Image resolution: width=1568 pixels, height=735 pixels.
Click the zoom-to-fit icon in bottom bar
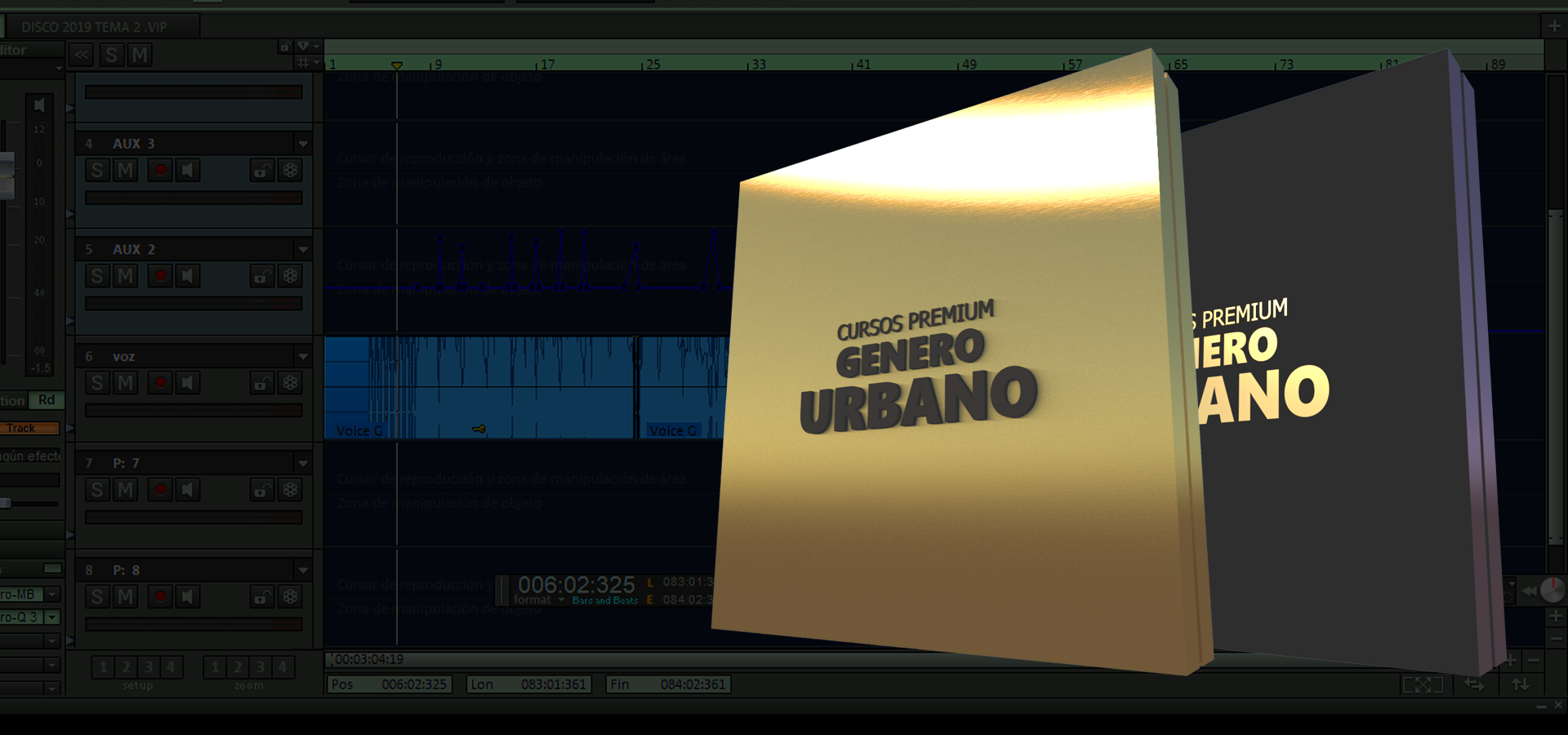[1422, 684]
